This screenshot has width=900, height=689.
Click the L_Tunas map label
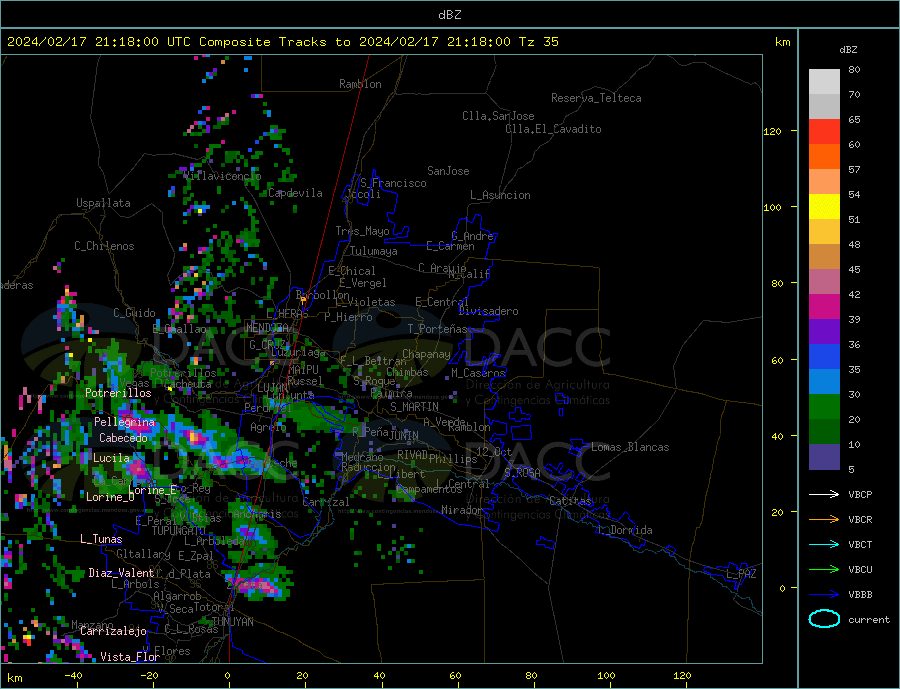101,539
